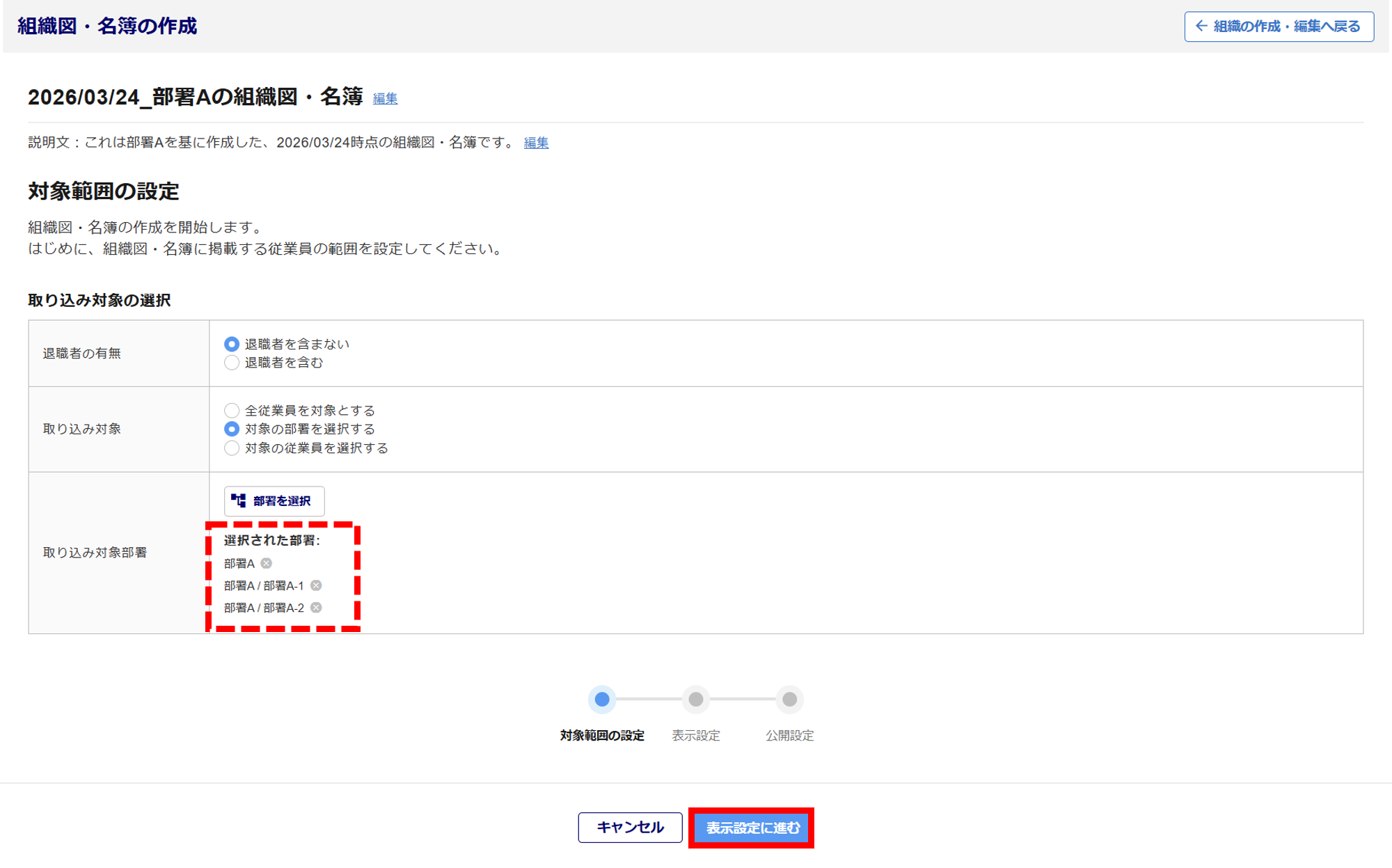Choose 全従業員を対象とする option

[232, 411]
